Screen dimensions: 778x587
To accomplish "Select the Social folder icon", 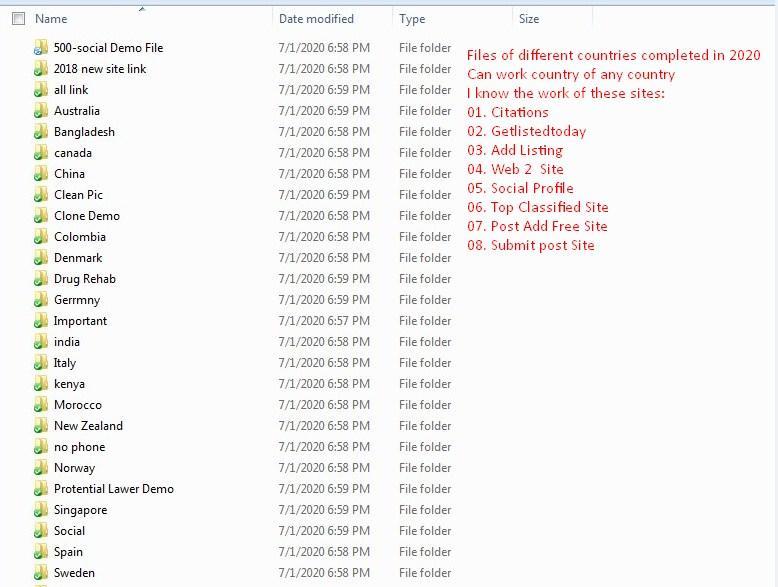I will click(41, 531).
